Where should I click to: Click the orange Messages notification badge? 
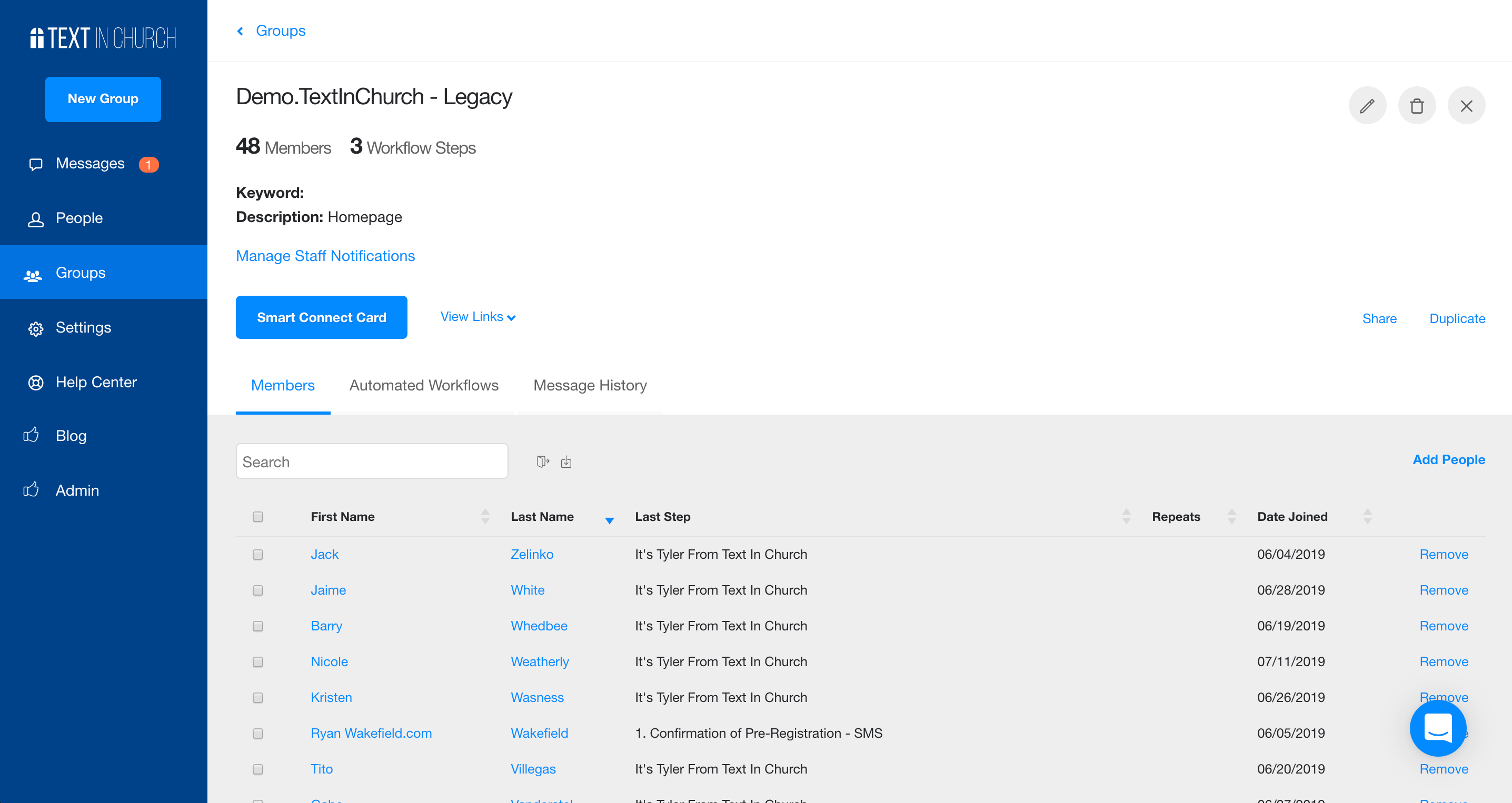148,165
